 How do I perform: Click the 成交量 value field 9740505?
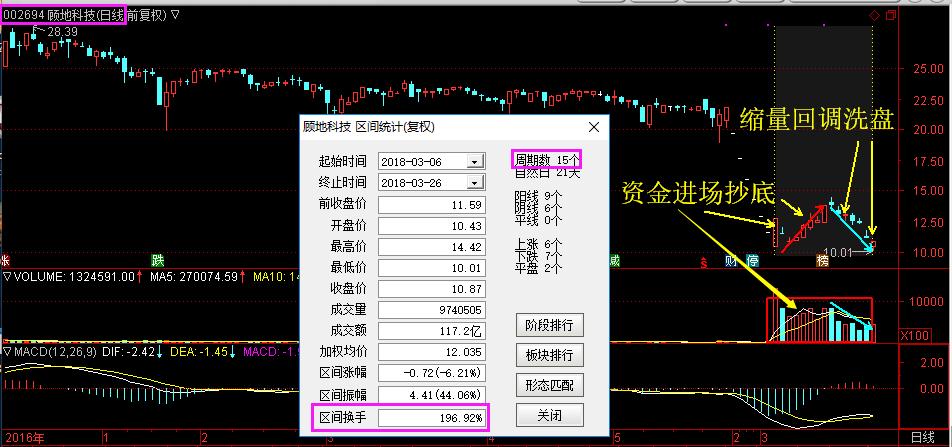pos(432,310)
